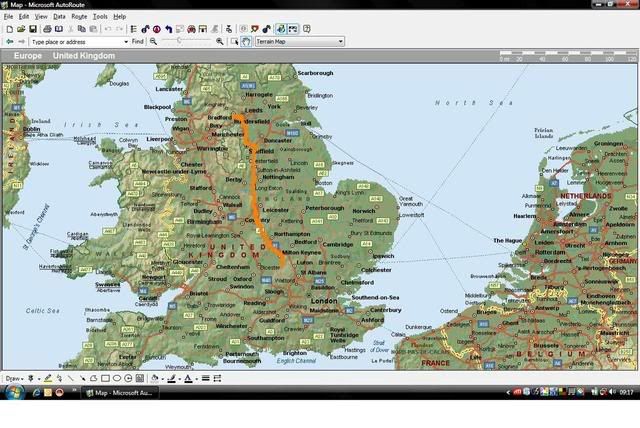The width and height of the screenshot is (640, 428).
Task: Select the freeform shape tool
Action: coord(93,378)
